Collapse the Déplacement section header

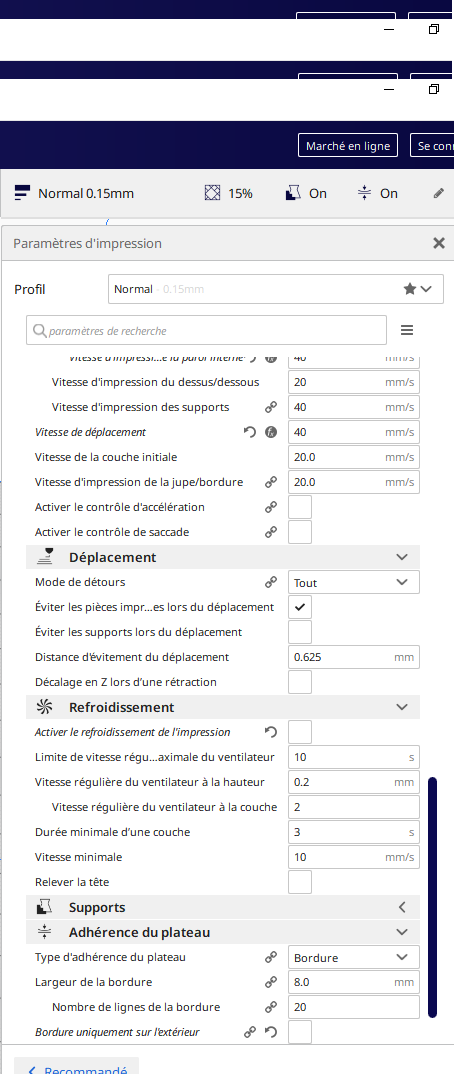223,558
